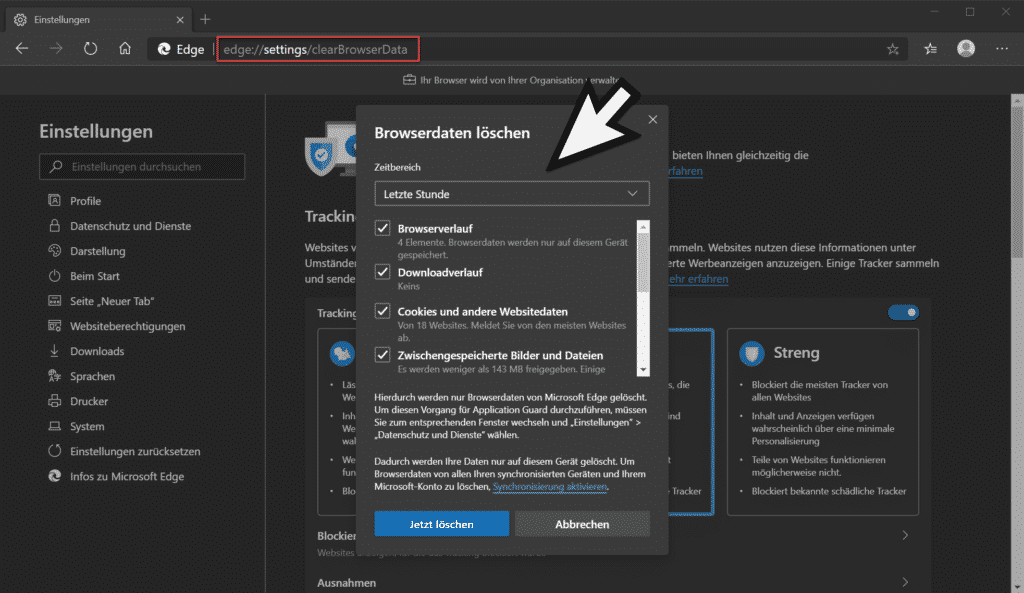Click the Edge logo in the address bar

(165, 49)
